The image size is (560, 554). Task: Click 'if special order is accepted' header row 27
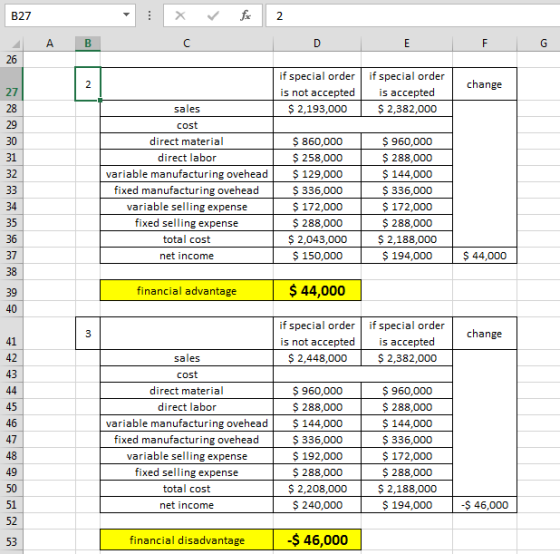407,84
